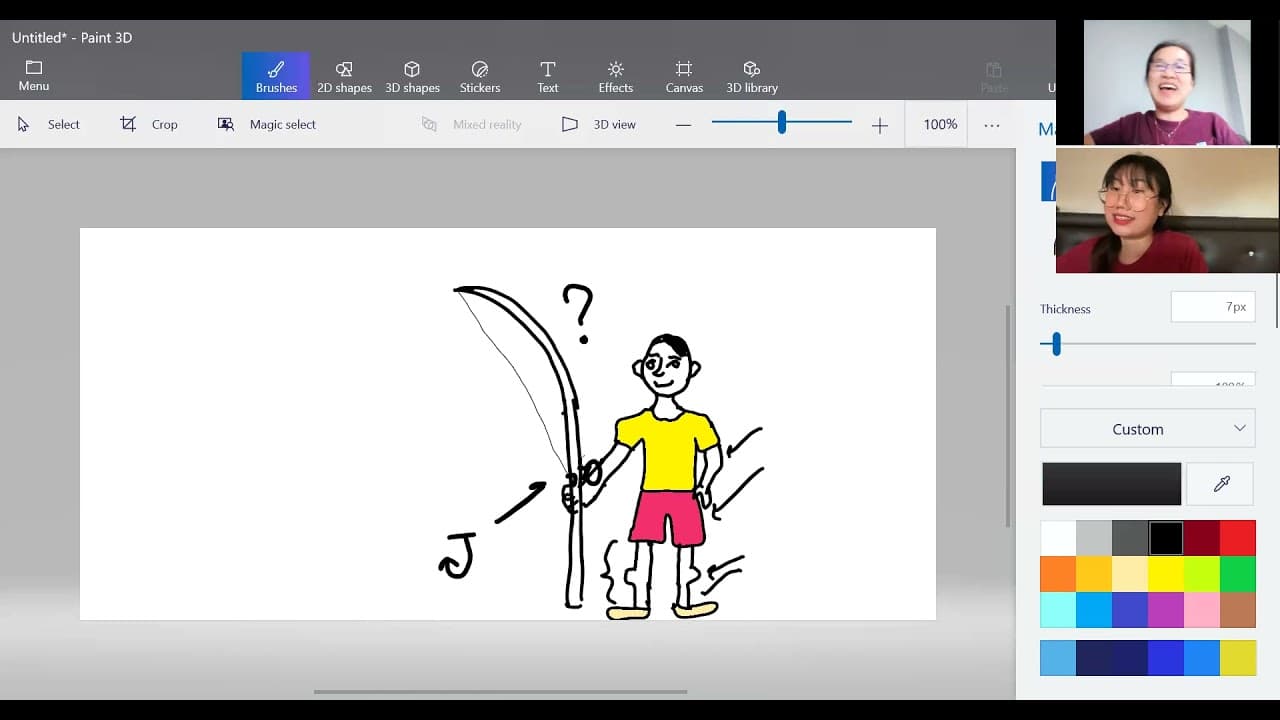This screenshot has width=1280, height=720.
Task: Select the dark red swatch
Action: [1202, 538]
